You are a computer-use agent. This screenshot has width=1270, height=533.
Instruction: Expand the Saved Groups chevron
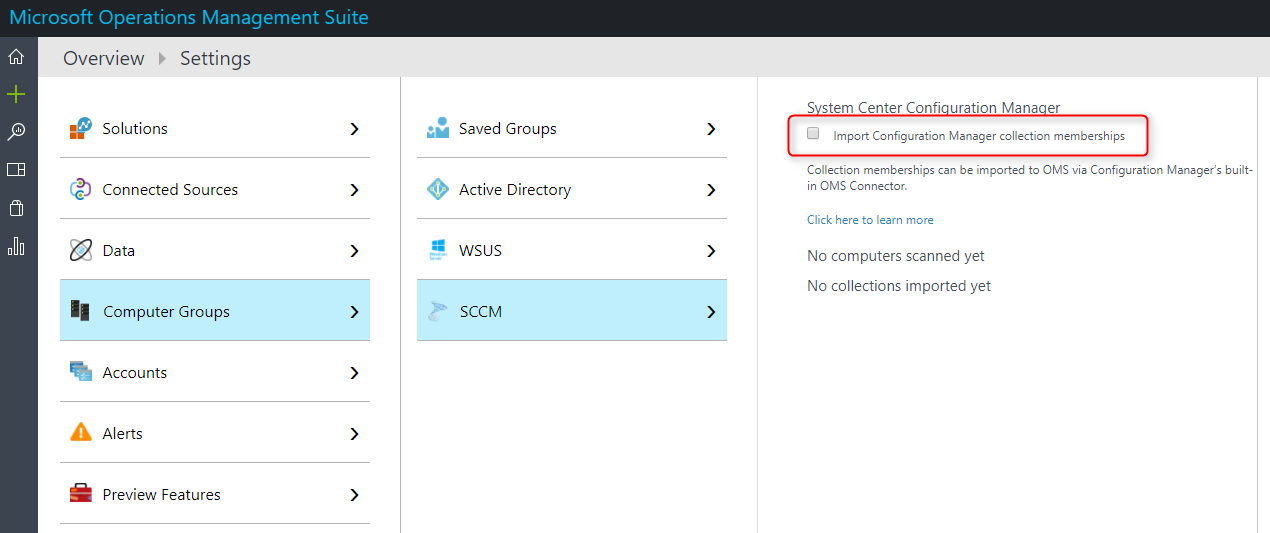click(x=711, y=129)
